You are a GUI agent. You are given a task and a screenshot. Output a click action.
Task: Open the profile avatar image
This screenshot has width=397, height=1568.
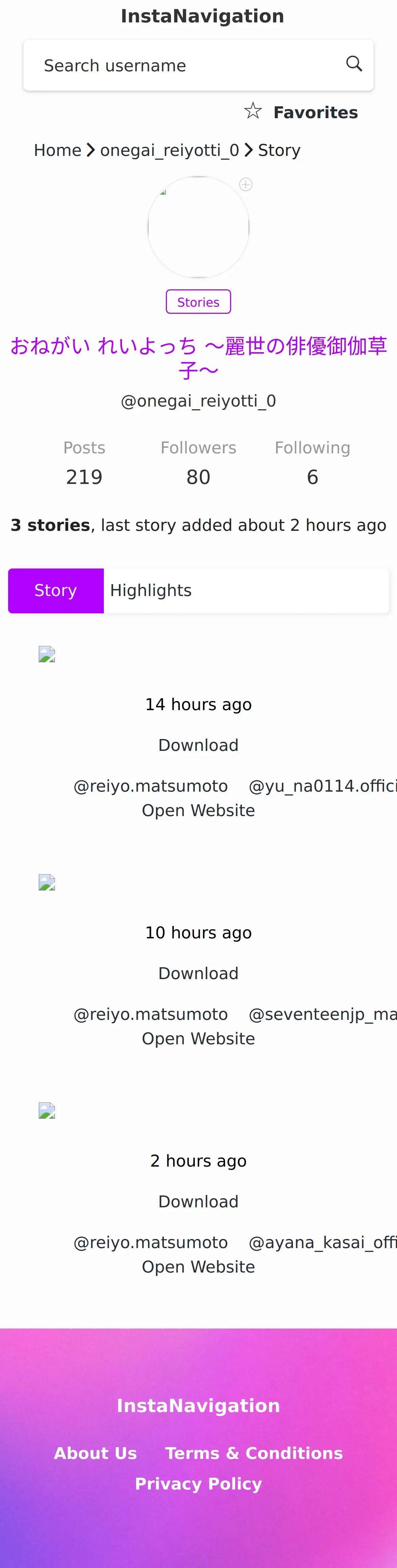point(198,228)
